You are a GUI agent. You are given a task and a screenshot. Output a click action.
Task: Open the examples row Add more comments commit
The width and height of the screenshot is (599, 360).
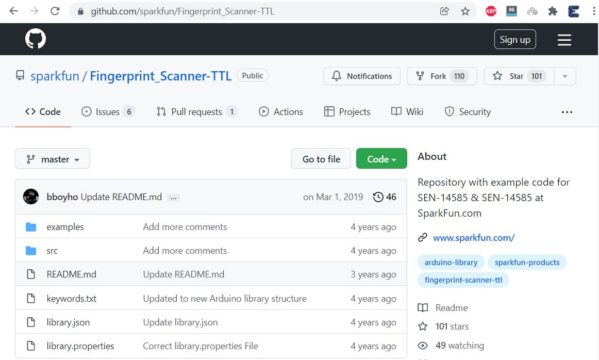[x=185, y=227]
